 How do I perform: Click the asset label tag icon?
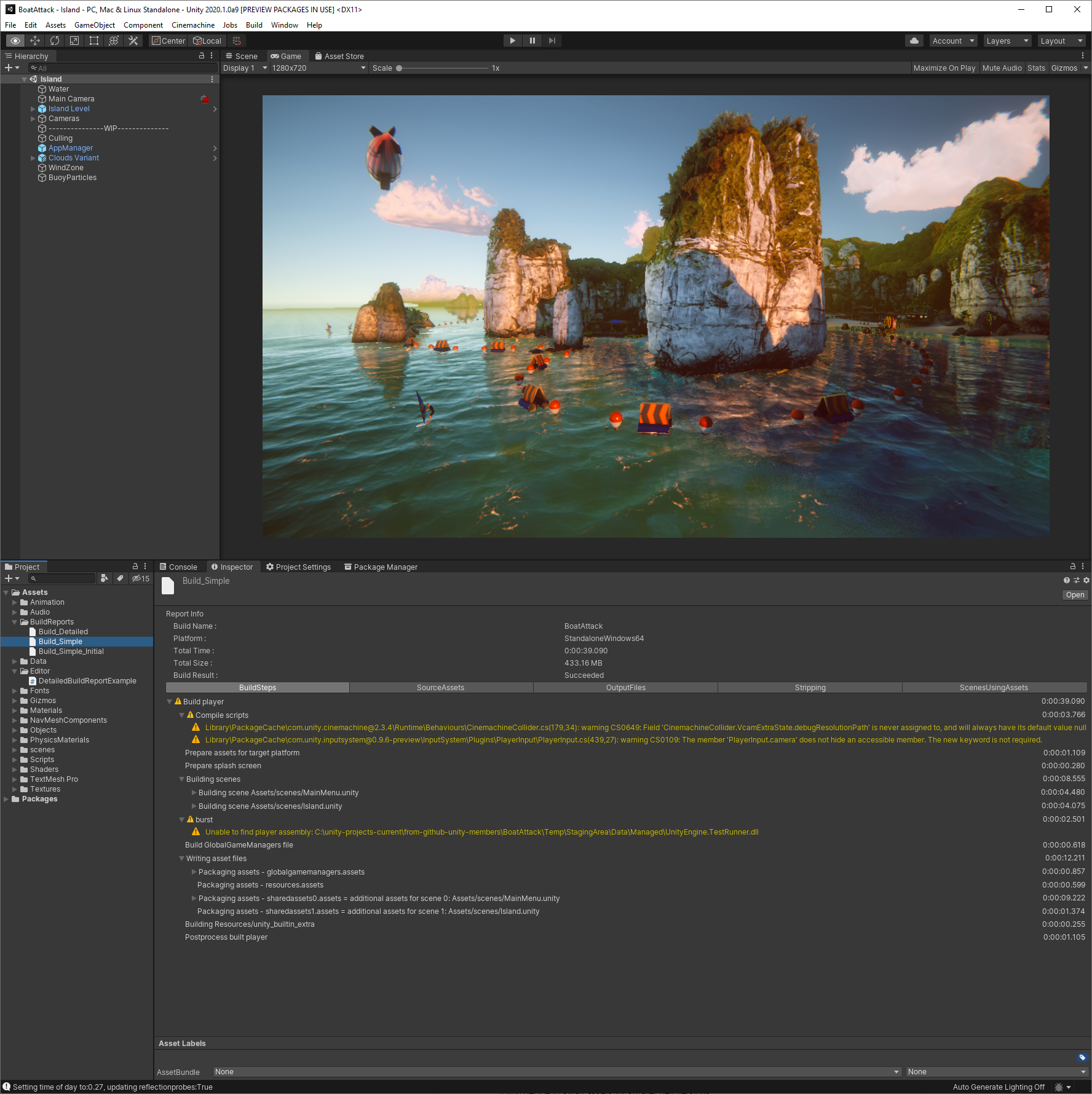coord(1082,1057)
